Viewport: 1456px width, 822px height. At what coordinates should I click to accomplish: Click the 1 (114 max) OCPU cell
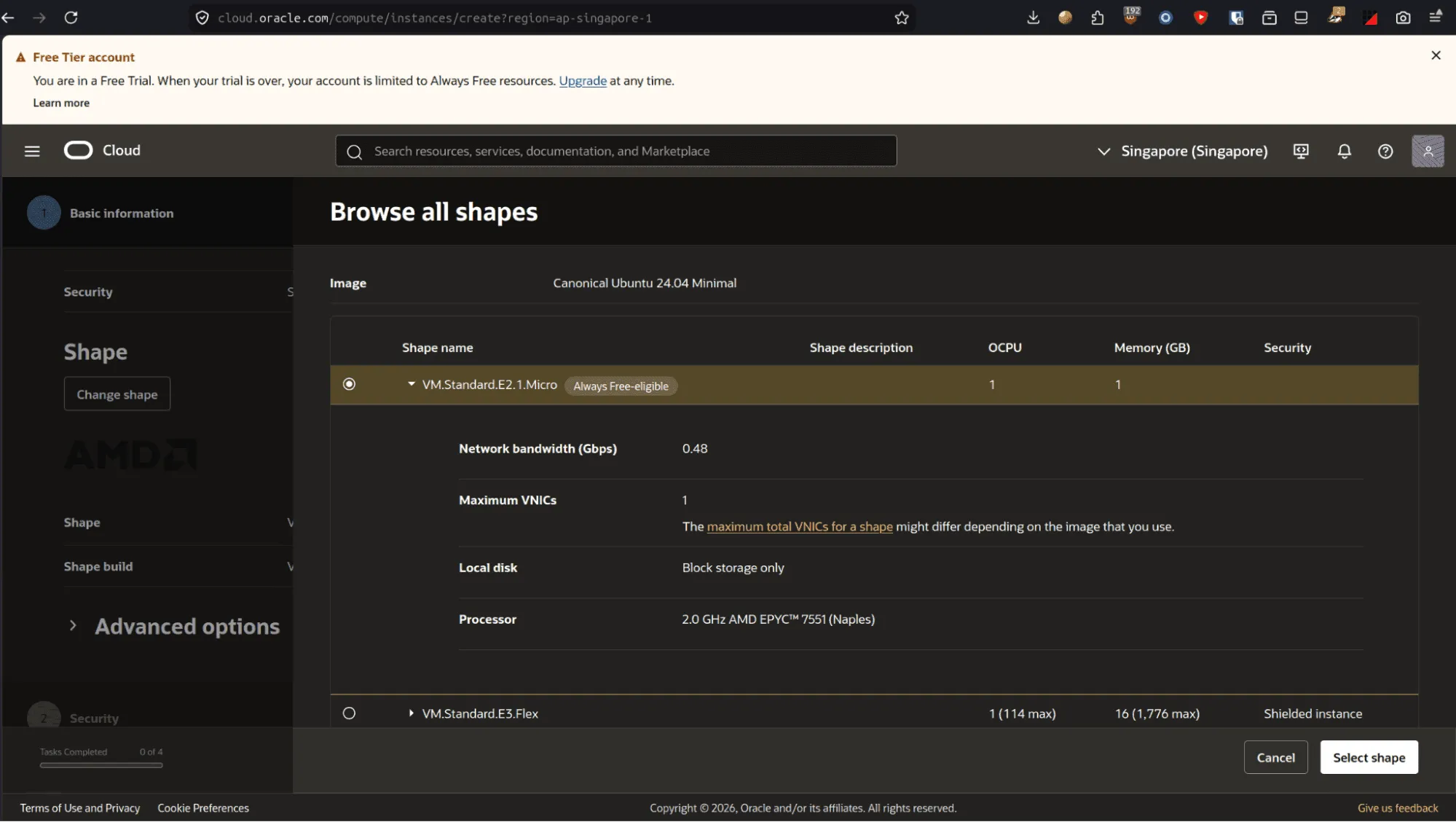coord(1022,713)
